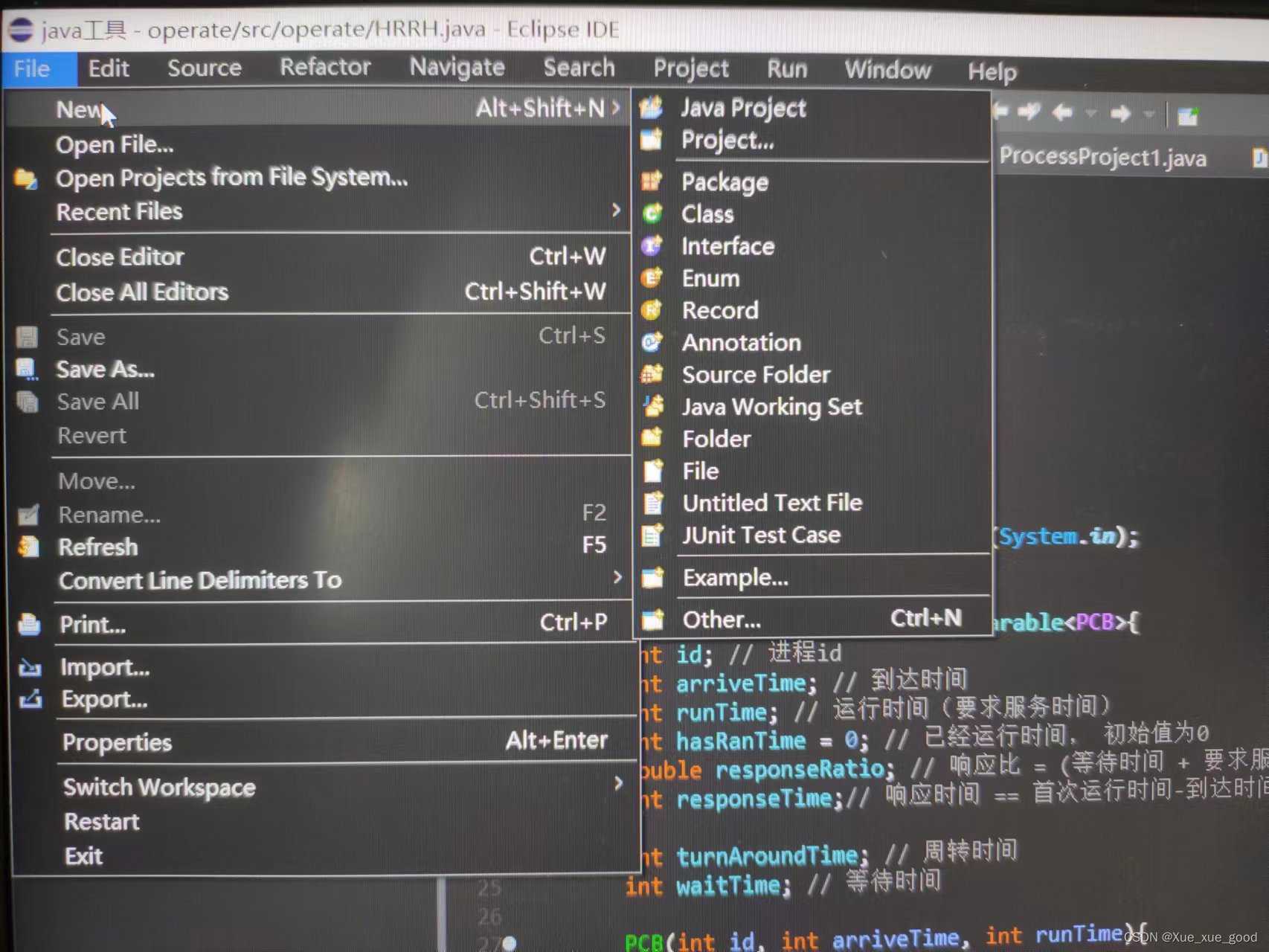Image resolution: width=1269 pixels, height=952 pixels.
Task: Click the Enum icon
Action: (x=652, y=277)
